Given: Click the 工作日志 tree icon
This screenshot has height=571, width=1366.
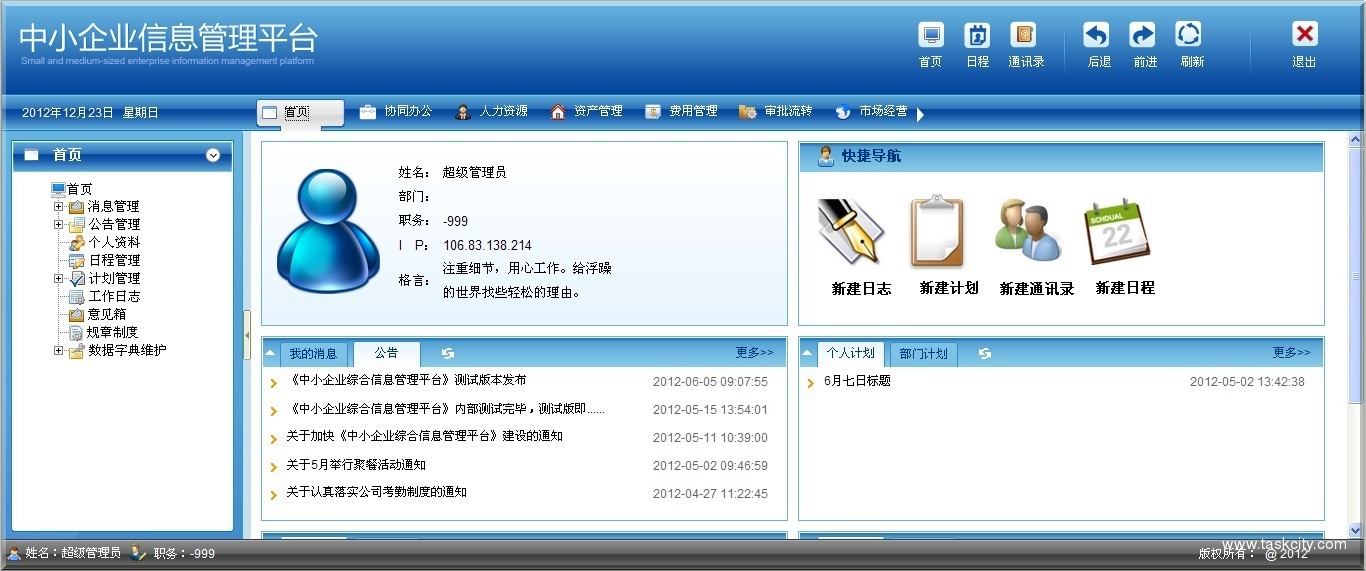Looking at the screenshot, I should pyautogui.click(x=76, y=296).
